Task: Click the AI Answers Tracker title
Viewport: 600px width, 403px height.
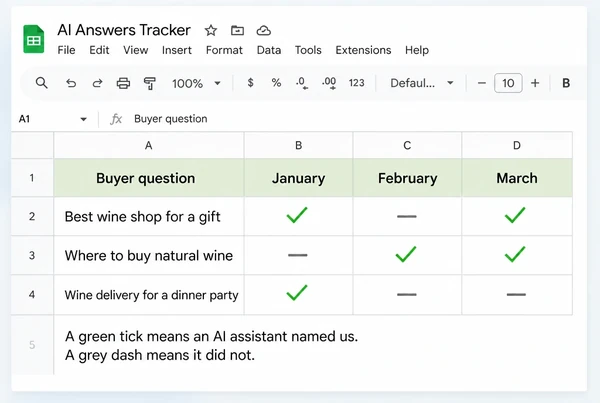Action: pos(124,30)
